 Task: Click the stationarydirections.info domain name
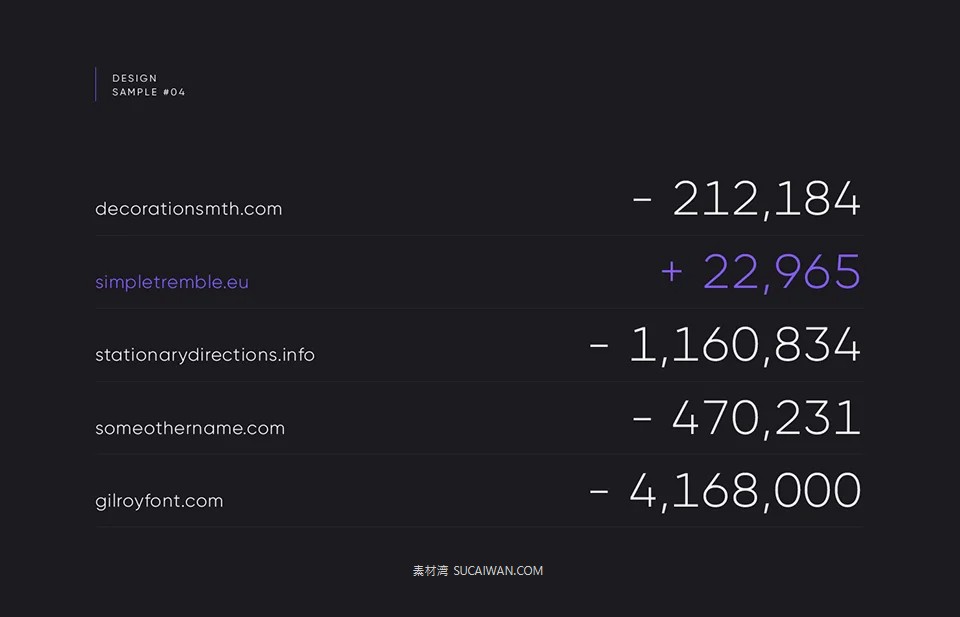(x=205, y=355)
